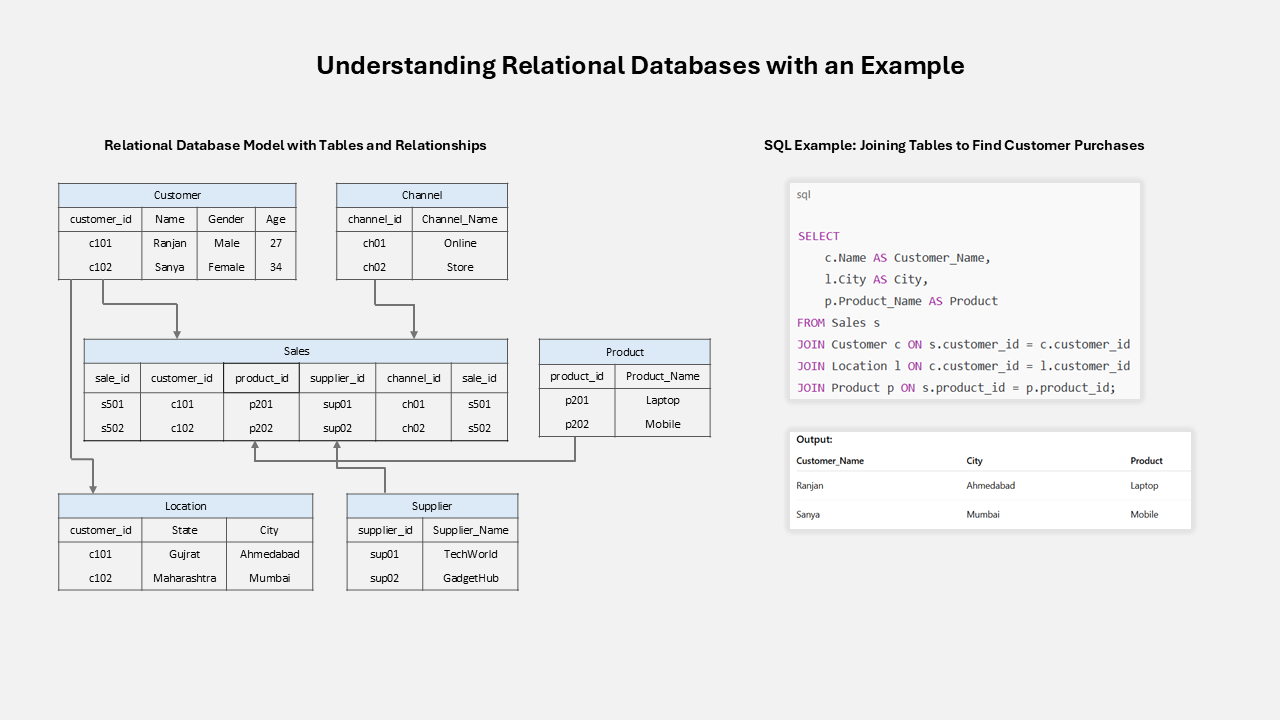Select the Laptop cell in Product table
Screen dimensions: 1280x720
coord(662,400)
